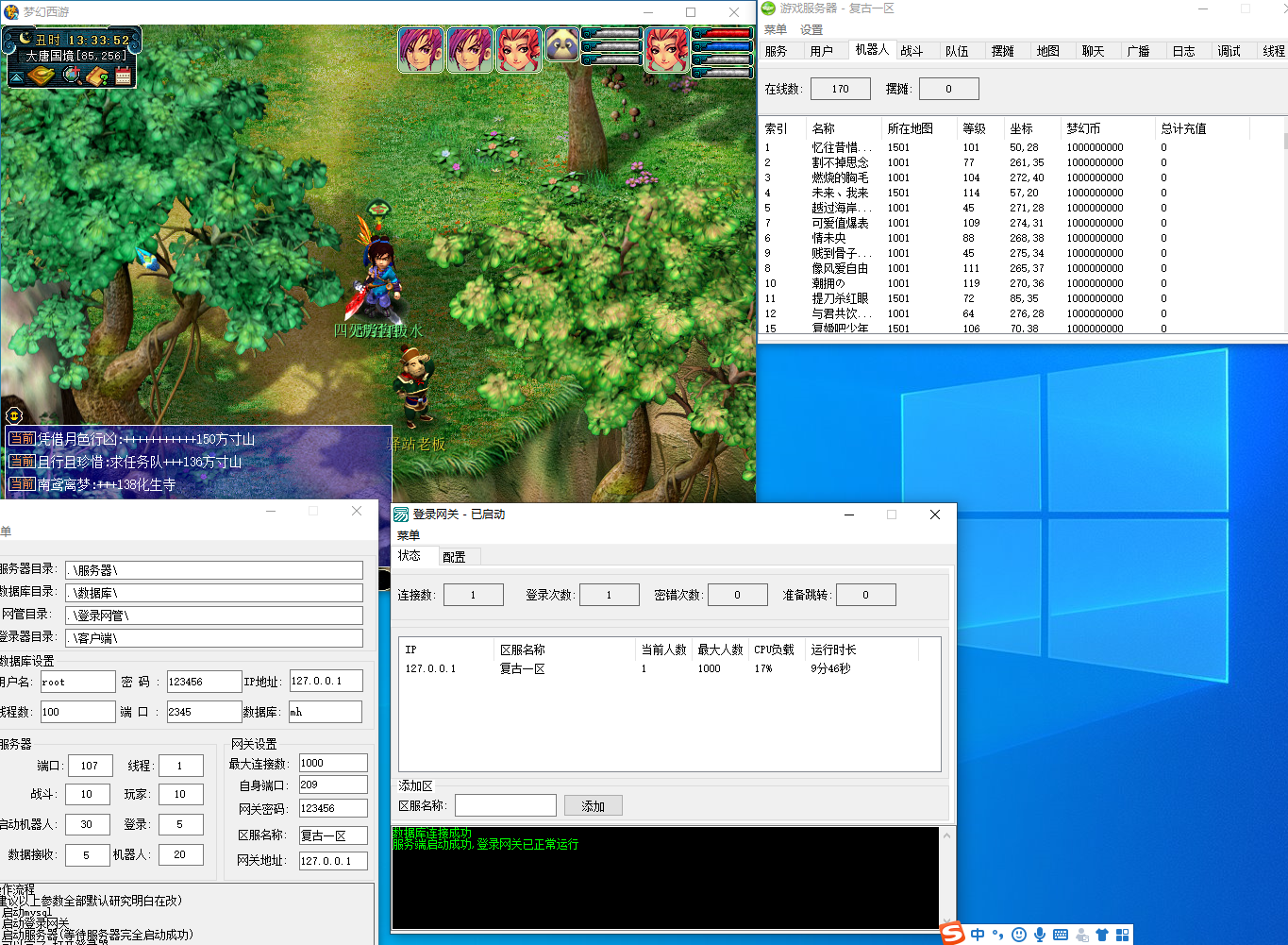Click the pet's top gray status bar
The height and width of the screenshot is (945, 1288).
click(611, 33)
